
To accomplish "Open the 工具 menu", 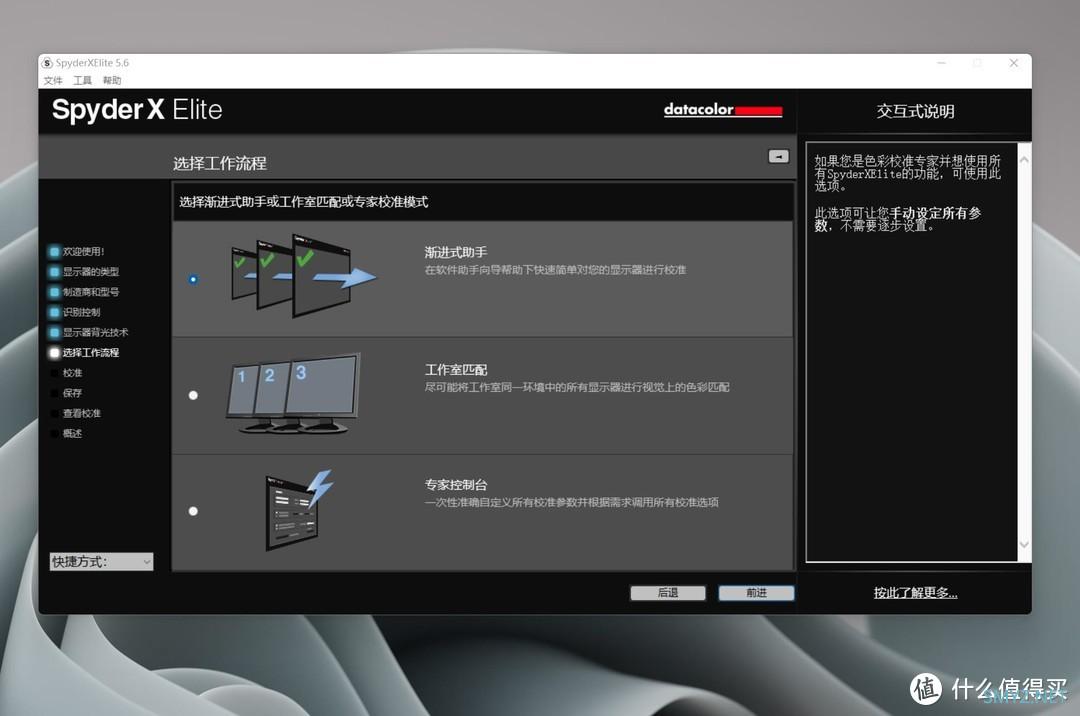I will pyautogui.click(x=83, y=81).
